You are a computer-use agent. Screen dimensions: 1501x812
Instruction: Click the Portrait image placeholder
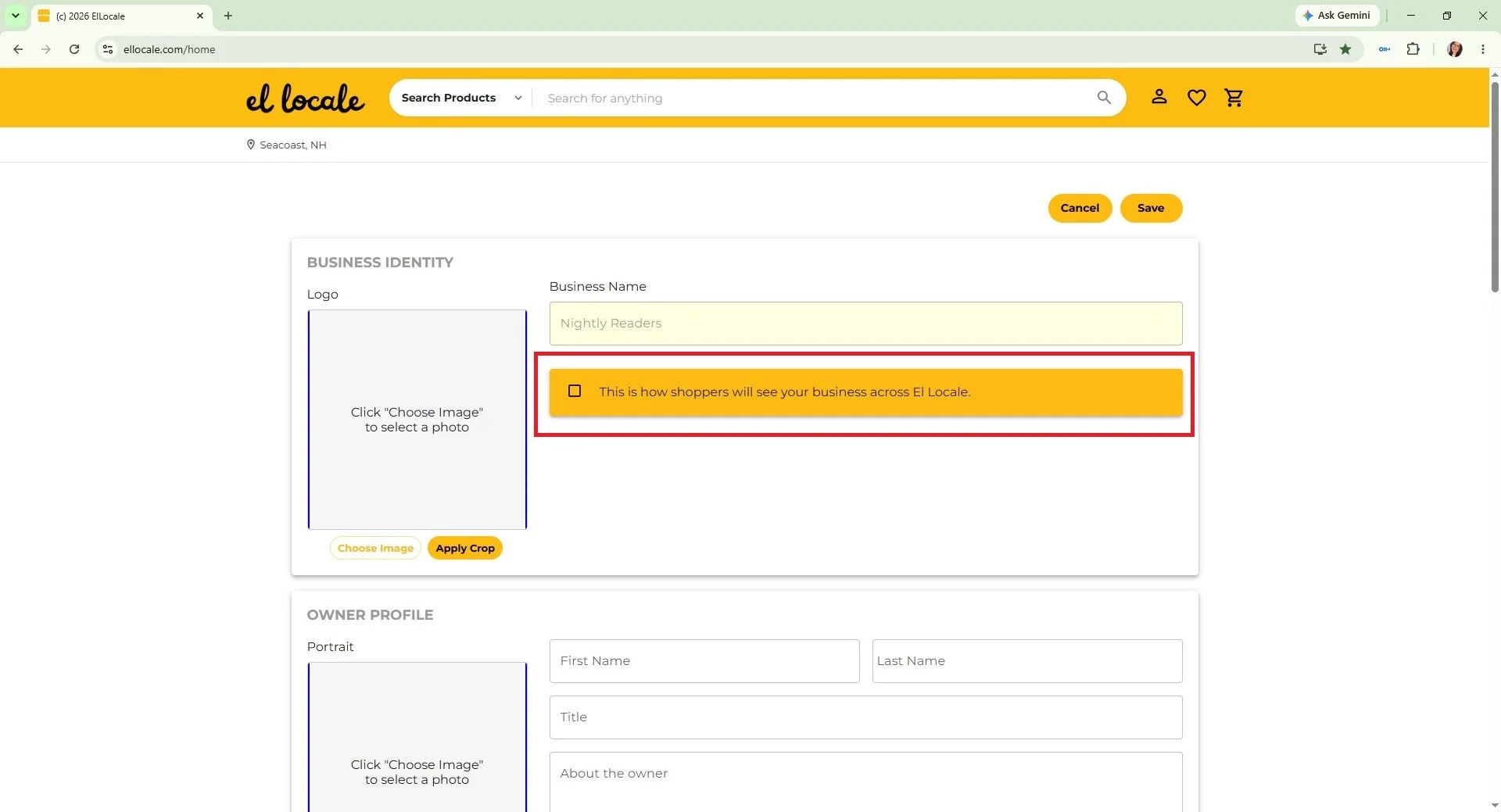pyautogui.click(x=417, y=737)
